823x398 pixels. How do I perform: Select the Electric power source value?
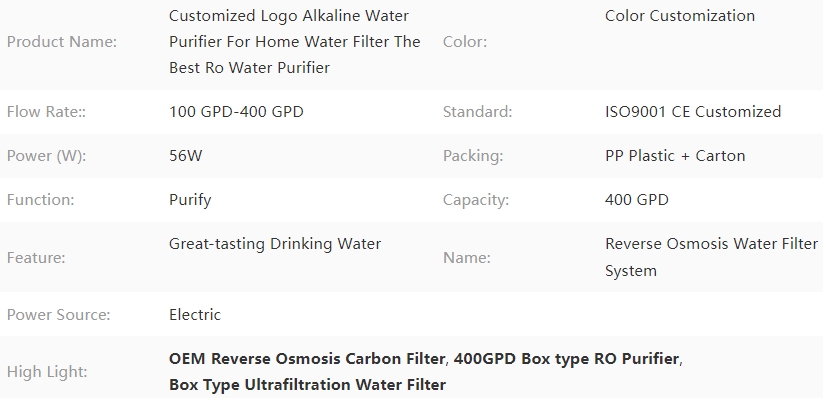195,315
